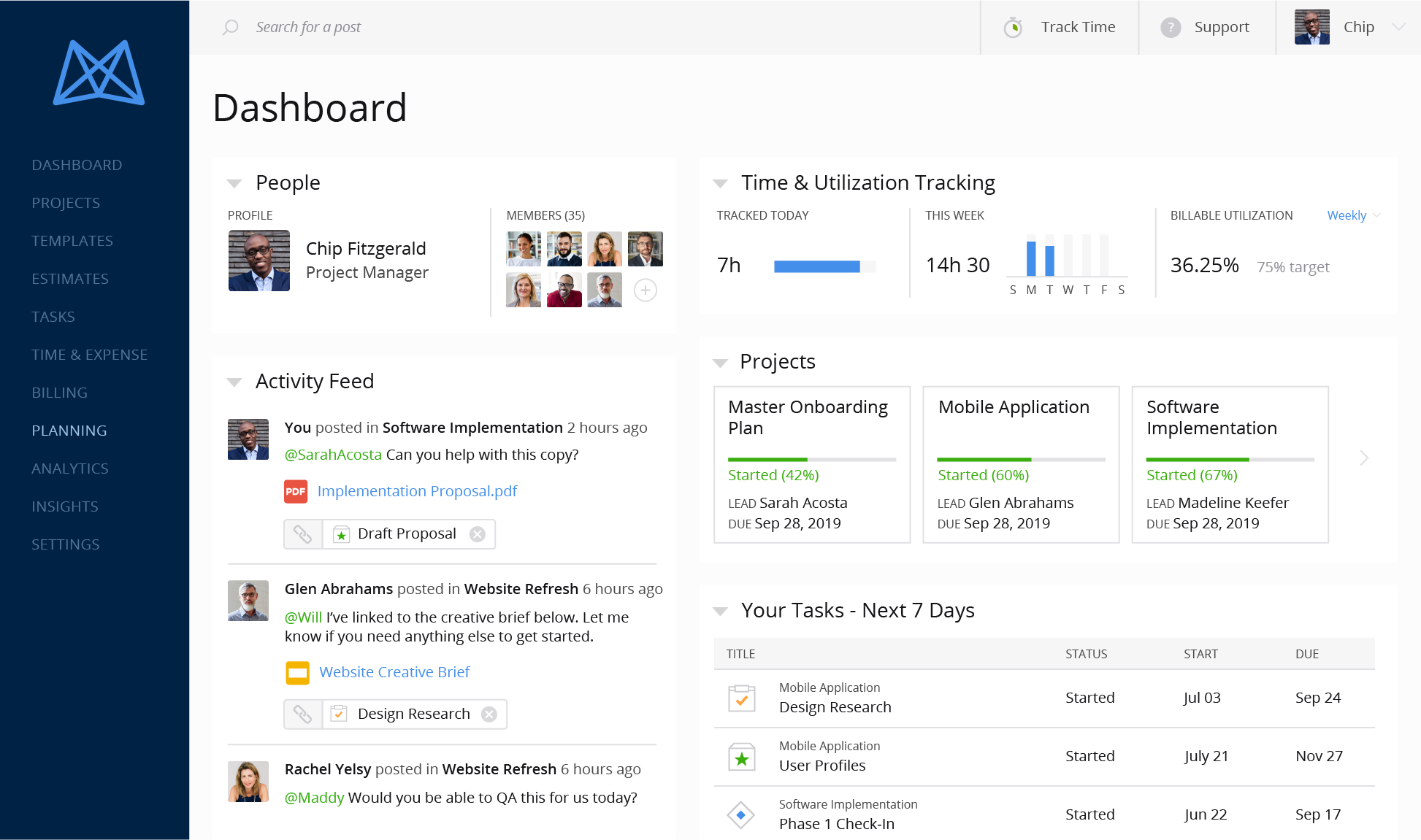Switch to Time & Expense in the sidebar
Viewport: 1421px width, 840px height.
[89, 354]
